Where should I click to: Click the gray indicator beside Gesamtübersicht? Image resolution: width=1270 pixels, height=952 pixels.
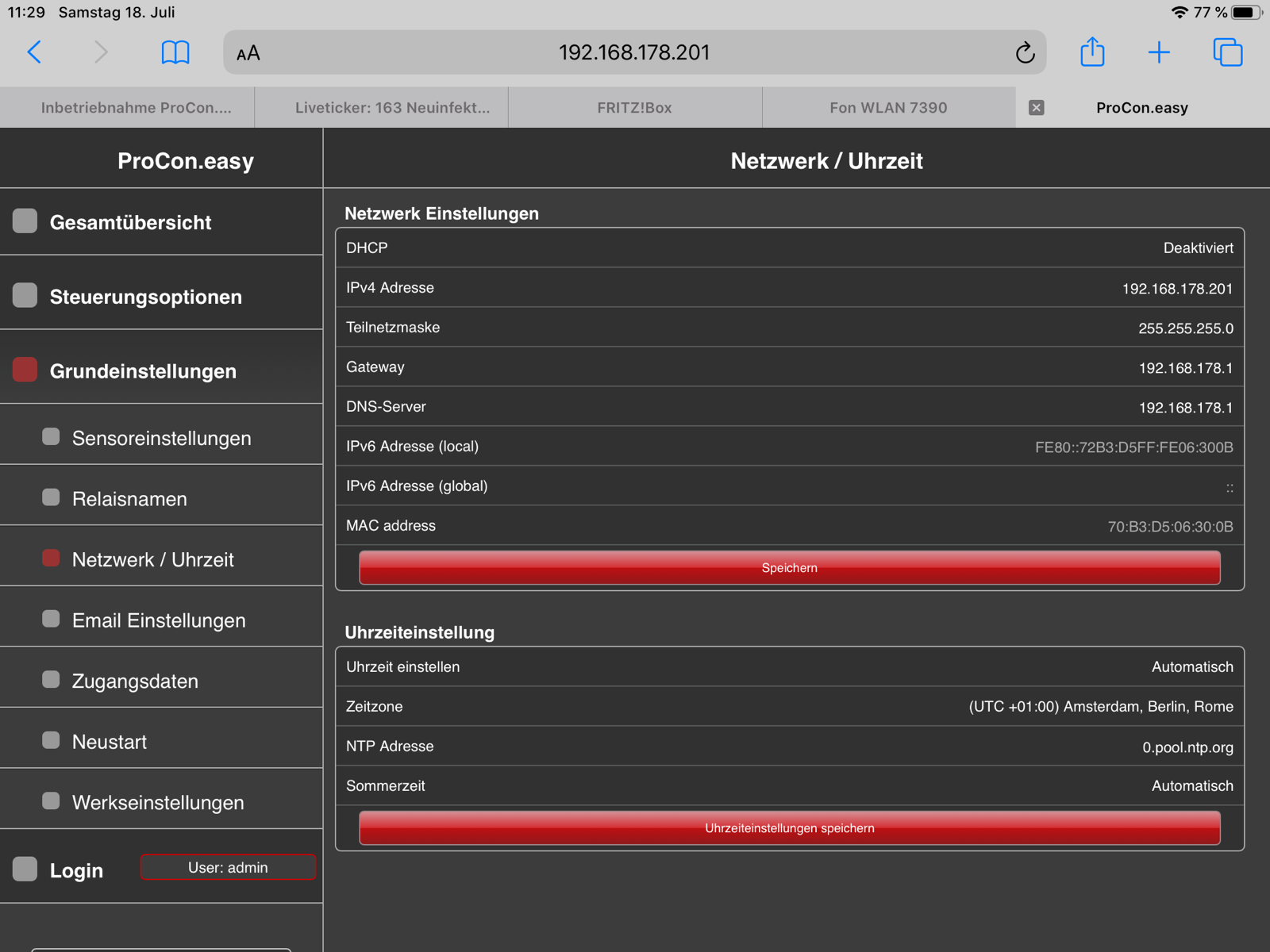pyautogui.click(x=25, y=221)
